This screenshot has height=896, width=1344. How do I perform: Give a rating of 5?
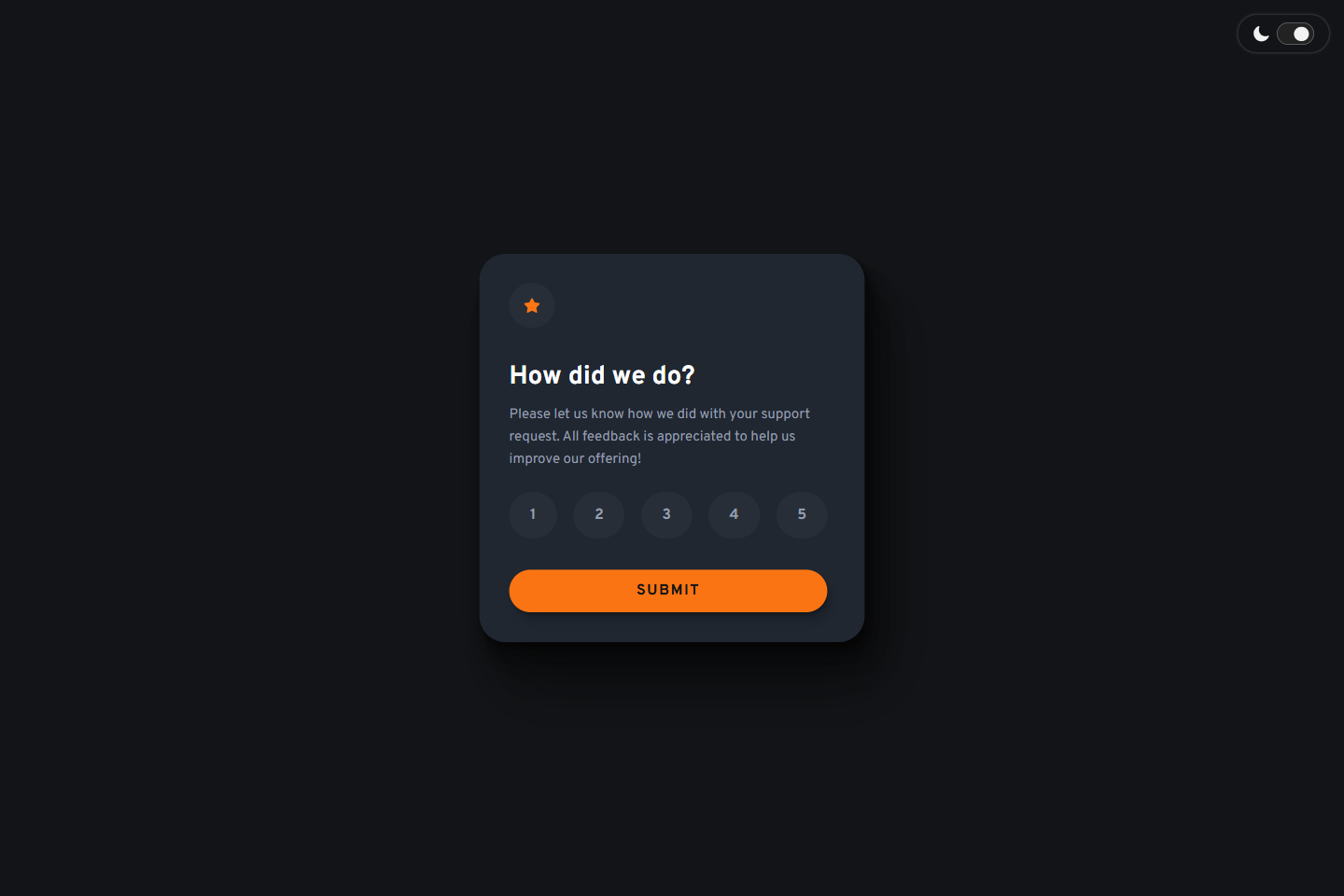pos(802,514)
